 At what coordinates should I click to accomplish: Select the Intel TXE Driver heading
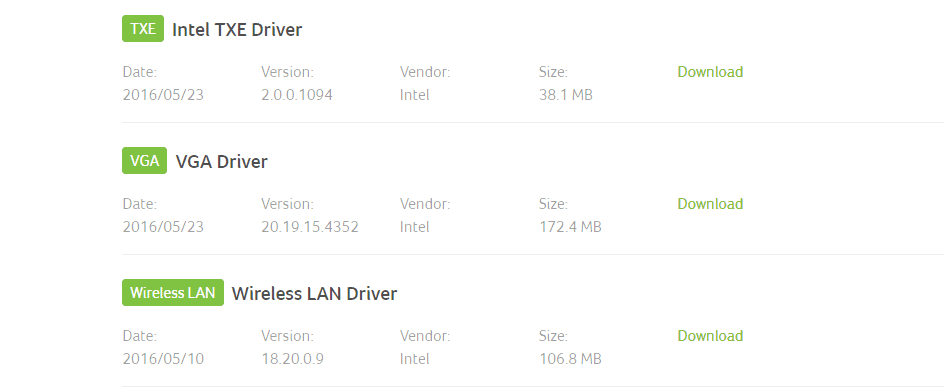[x=237, y=30]
